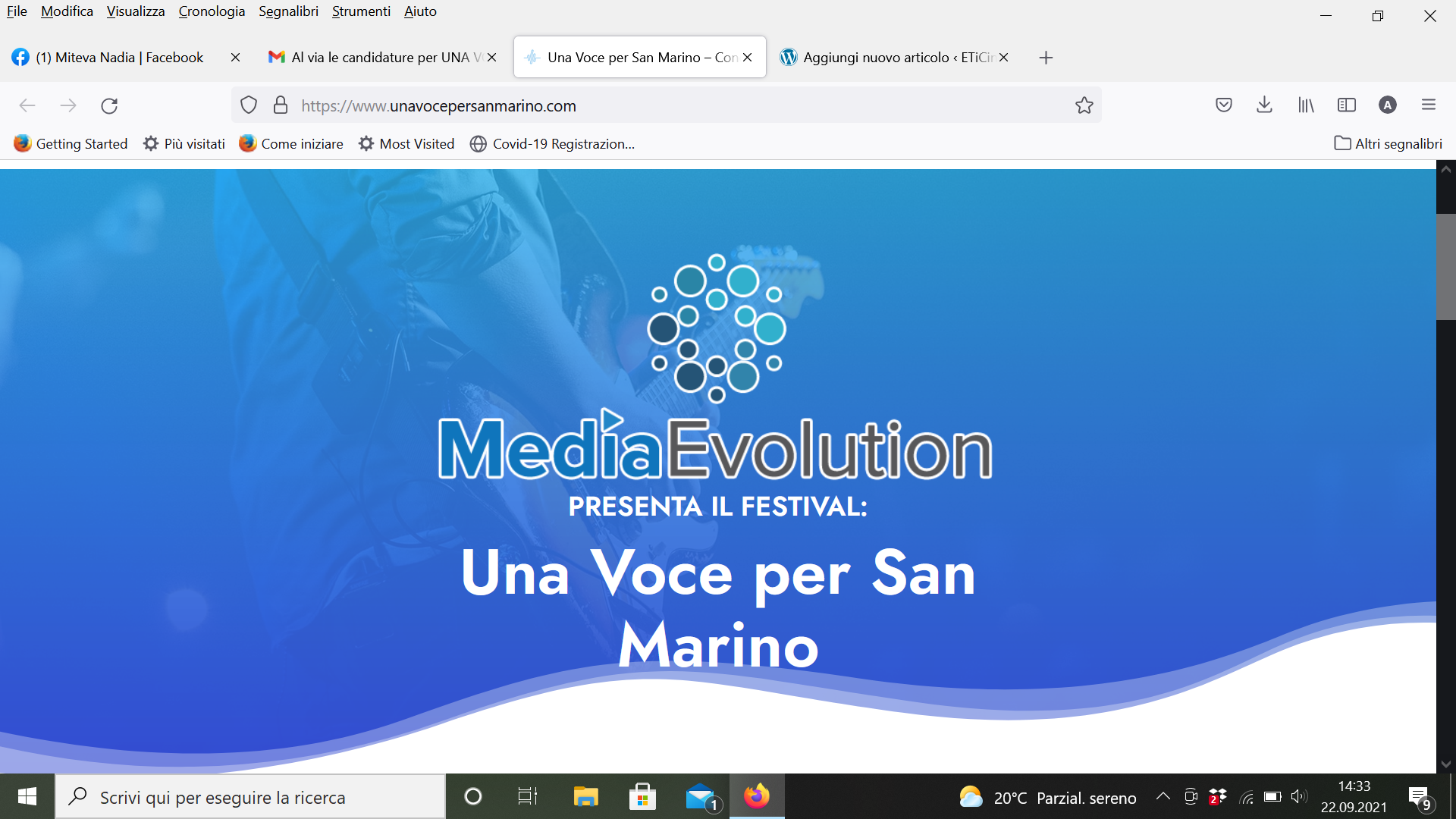The width and height of the screenshot is (1456, 819).
Task: Click the MediaEvolution logo on the page
Action: (x=716, y=367)
